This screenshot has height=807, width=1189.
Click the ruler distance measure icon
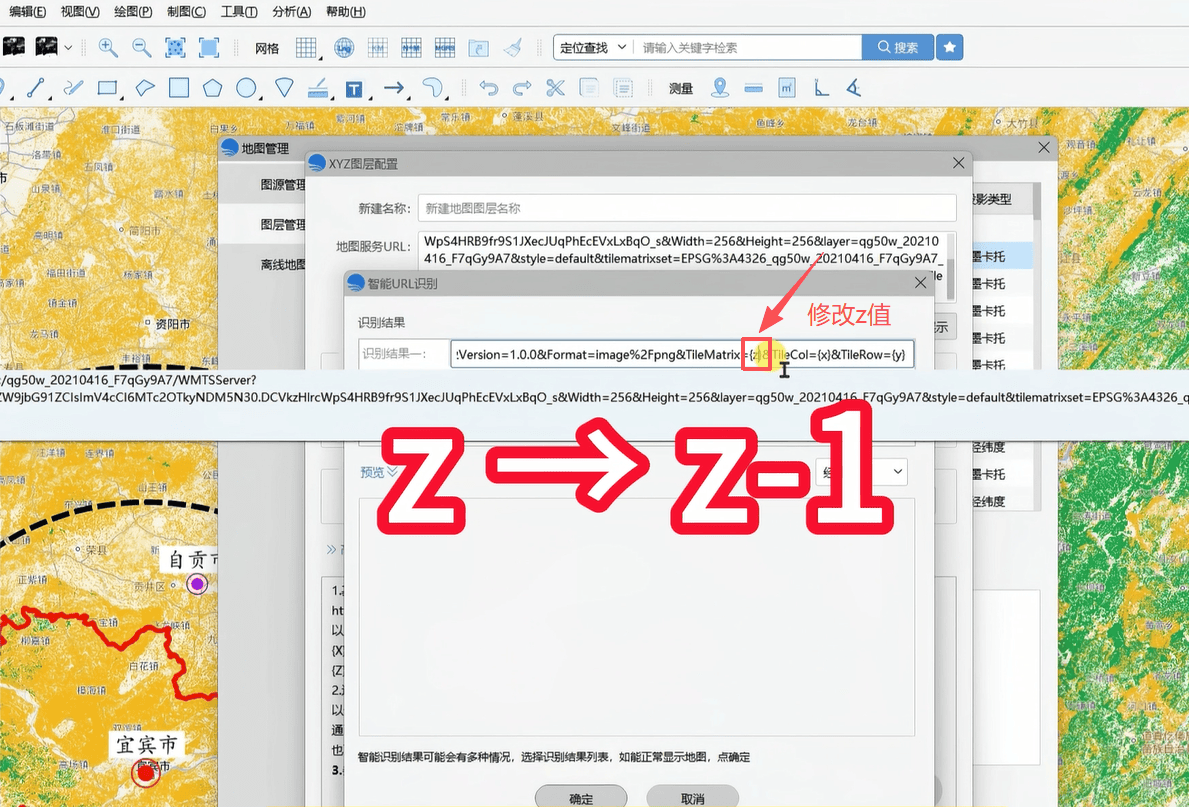tap(753, 88)
